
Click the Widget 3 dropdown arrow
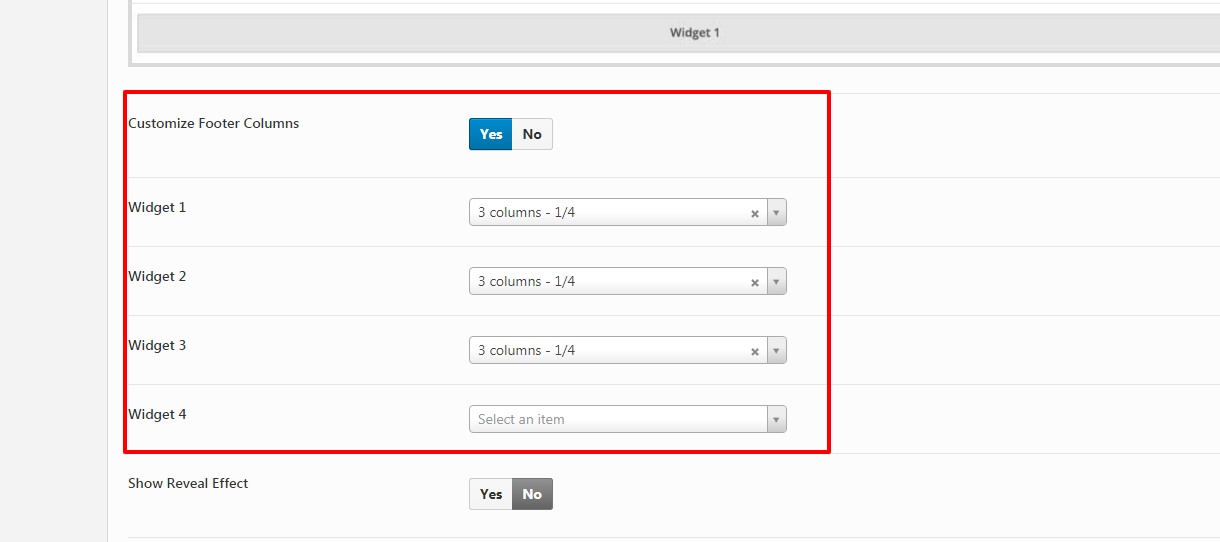[x=776, y=351]
